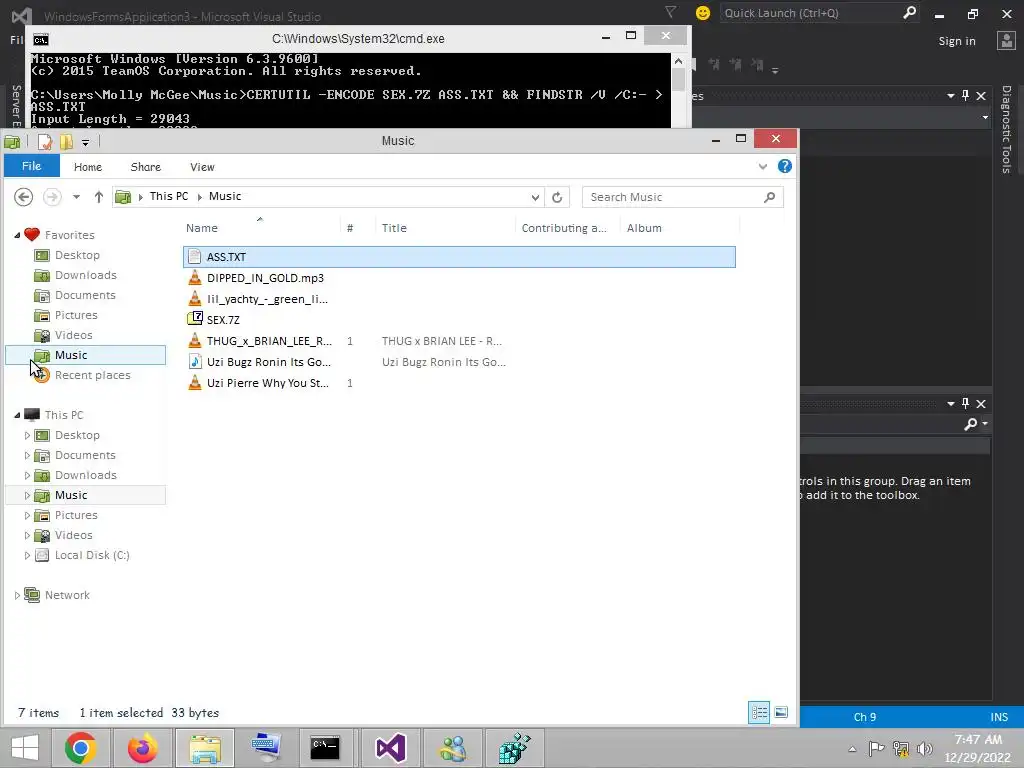This screenshot has width=1024, height=768.
Task: Open the Home ribbon tab
Action: pyautogui.click(x=88, y=167)
